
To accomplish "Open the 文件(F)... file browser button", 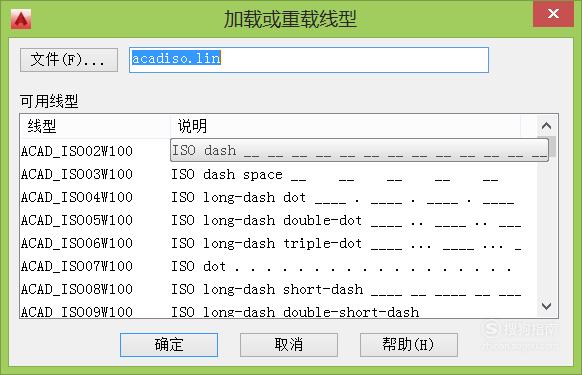I will pos(69,60).
